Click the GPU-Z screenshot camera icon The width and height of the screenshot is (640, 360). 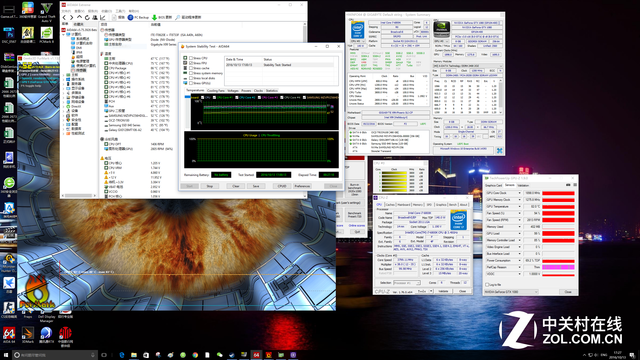click(568, 185)
